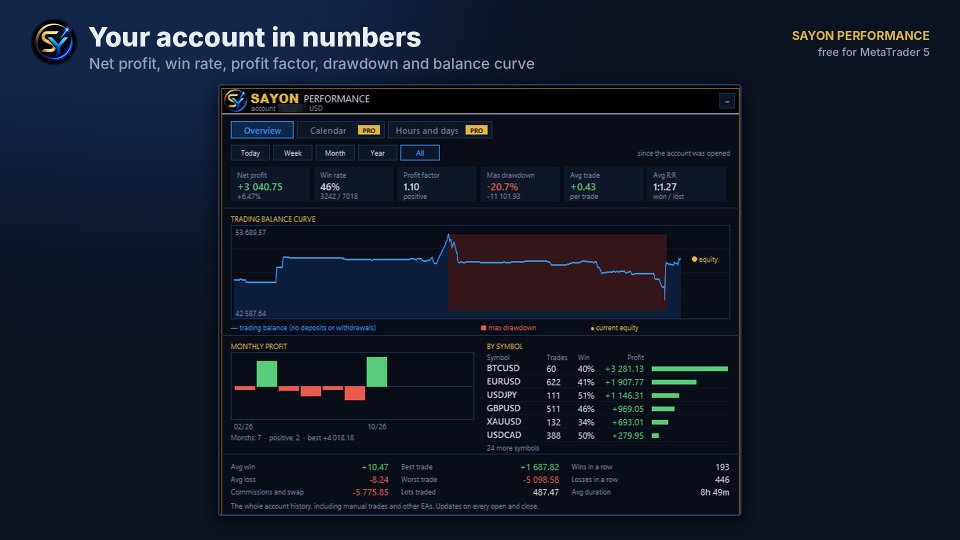
Task: Select the Today period filter
Action: (250, 153)
